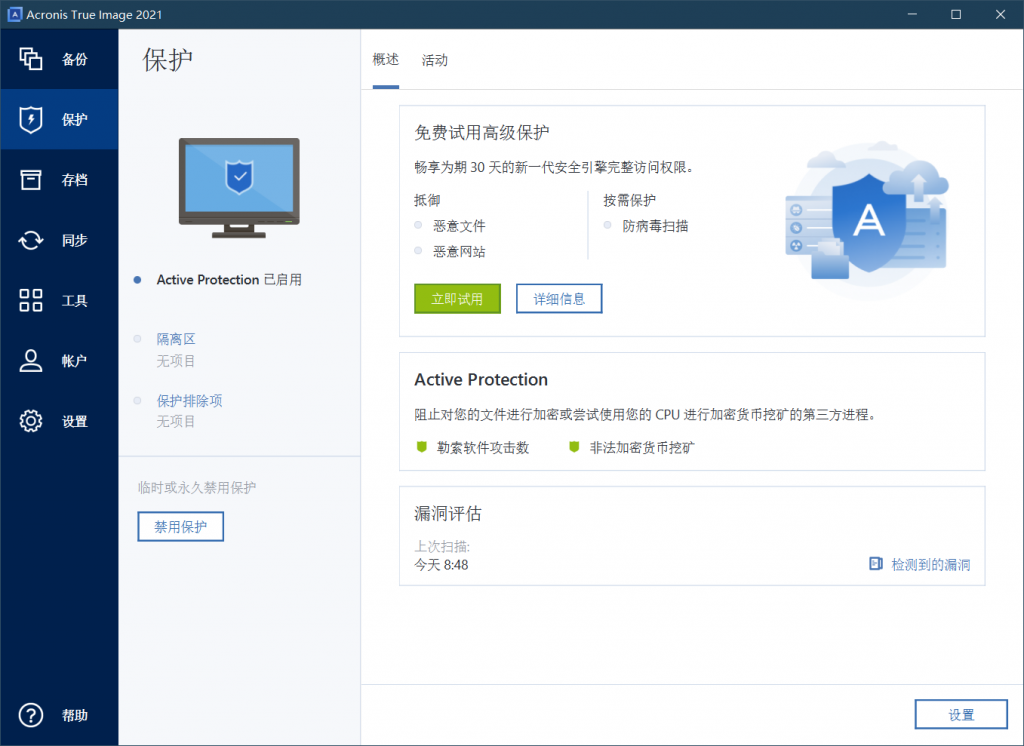Click the 帮助 sidebar label
This screenshot has width=1024, height=746.
[x=74, y=715]
